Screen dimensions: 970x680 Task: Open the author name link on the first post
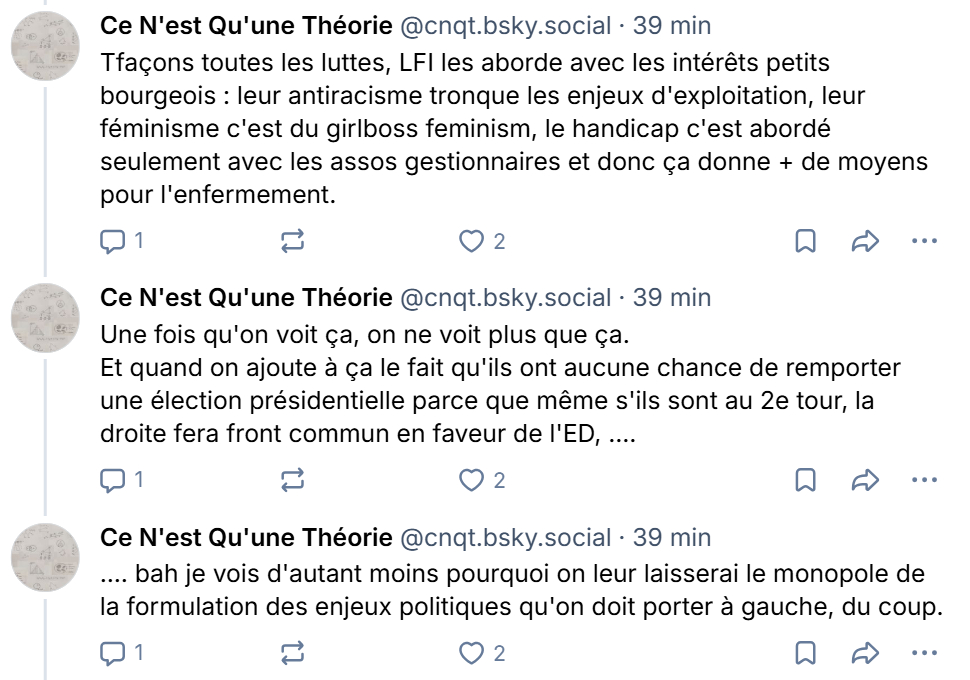click(x=246, y=27)
